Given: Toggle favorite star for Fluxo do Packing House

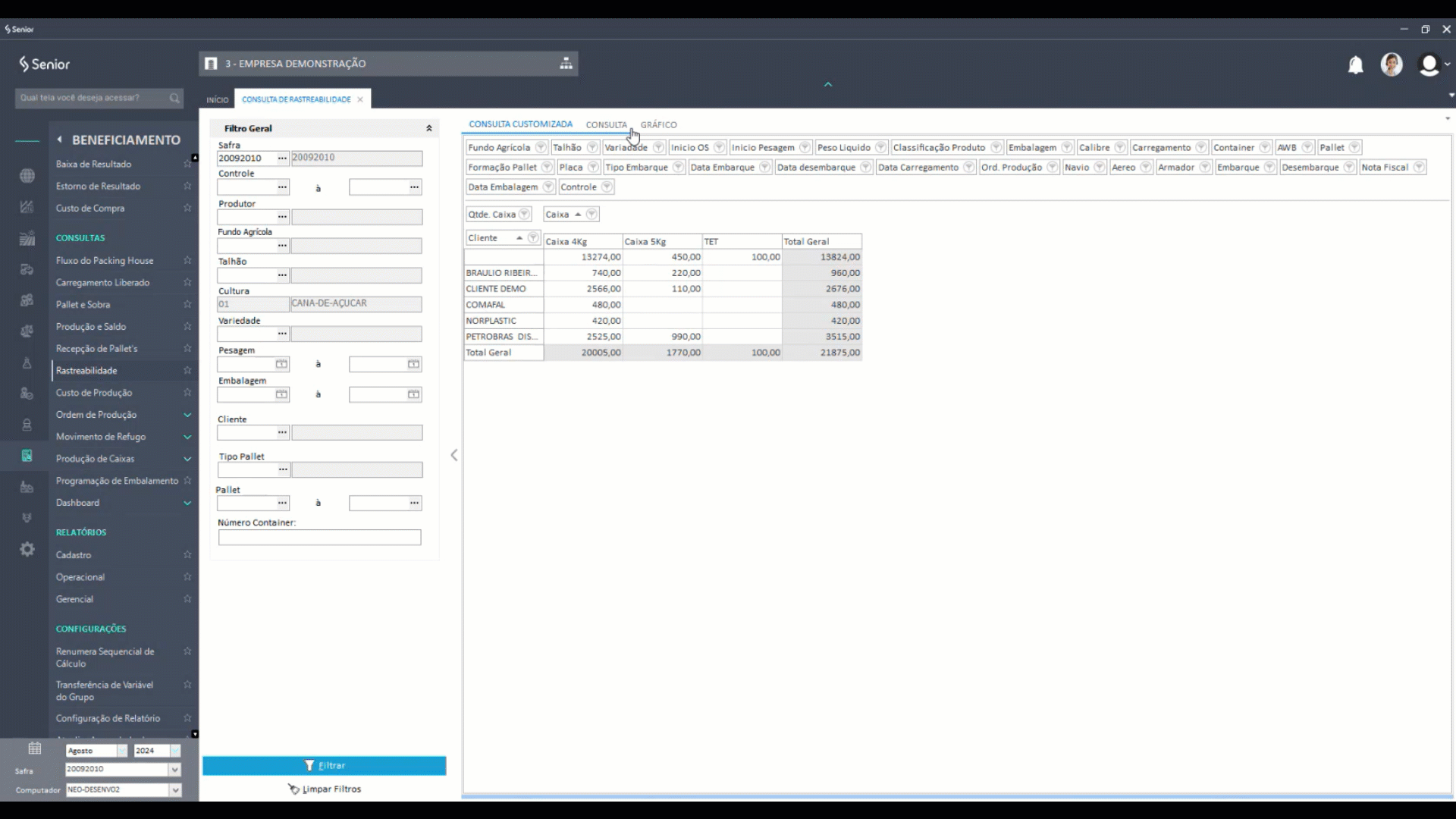Looking at the screenshot, I should click(x=187, y=260).
